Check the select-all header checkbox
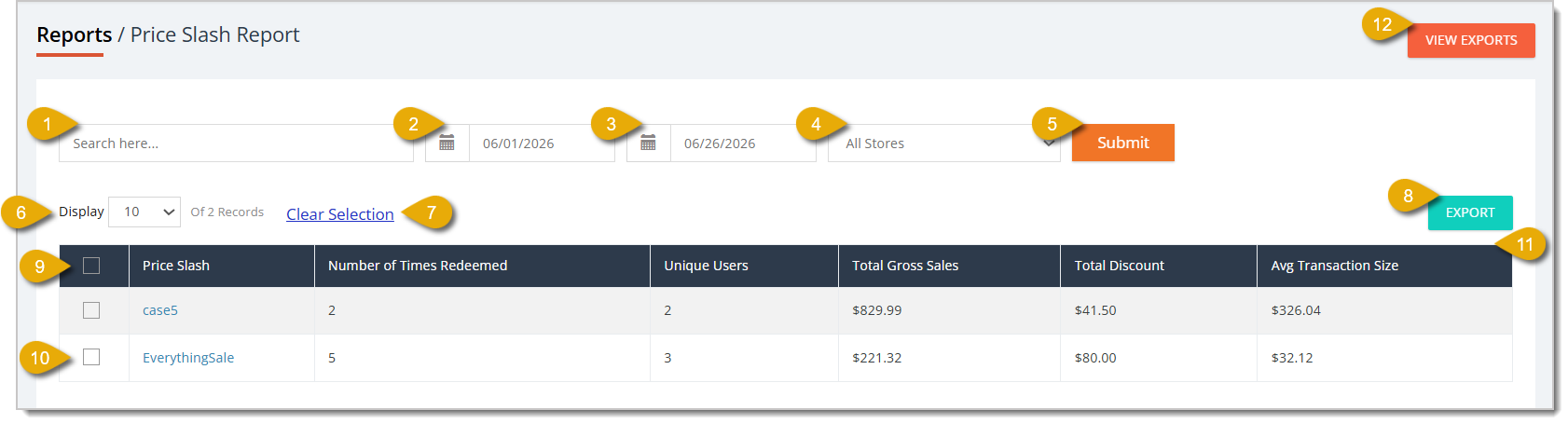 tap(91, 266)
